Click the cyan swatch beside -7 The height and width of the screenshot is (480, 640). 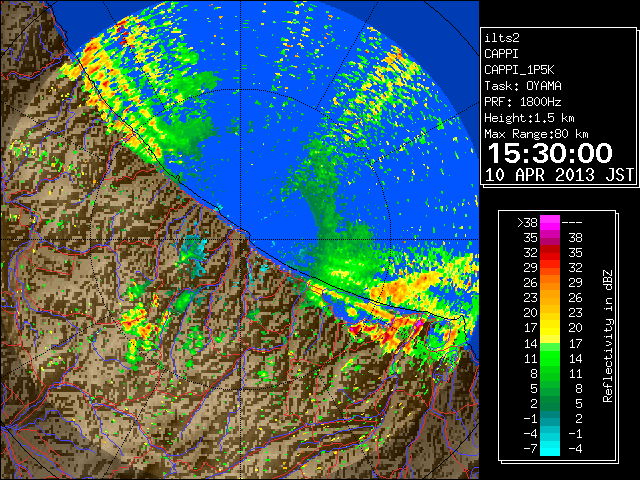tap(550, 448)
